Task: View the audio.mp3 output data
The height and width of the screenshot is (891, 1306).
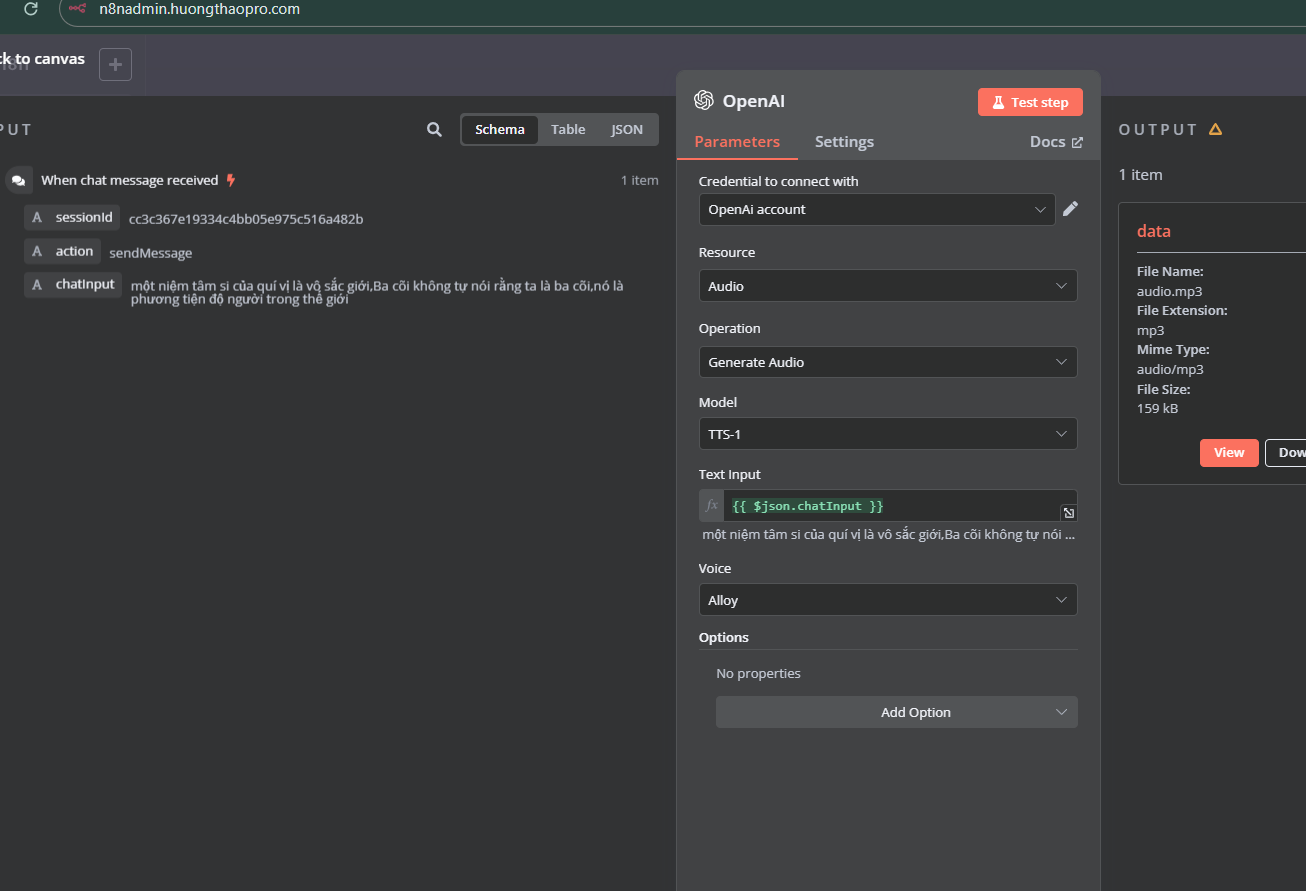Action: point(1229,453)
